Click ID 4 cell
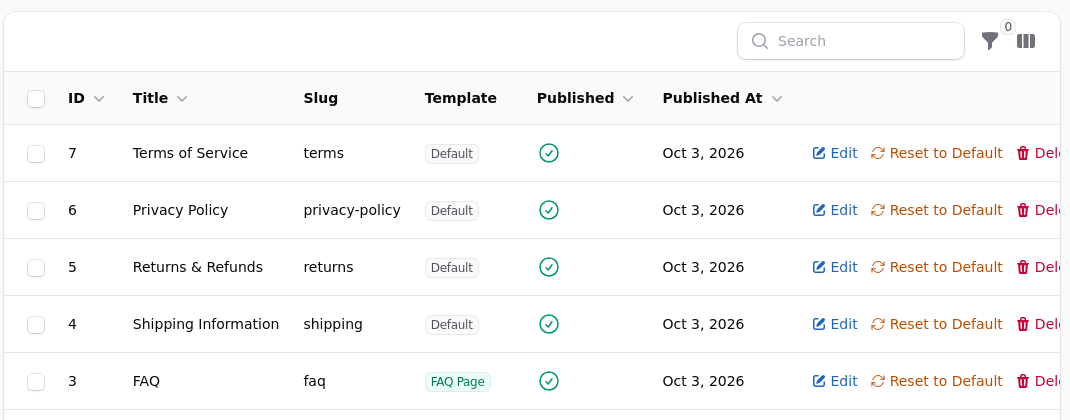Screen dimensions: 1070x420 (72, 324)
